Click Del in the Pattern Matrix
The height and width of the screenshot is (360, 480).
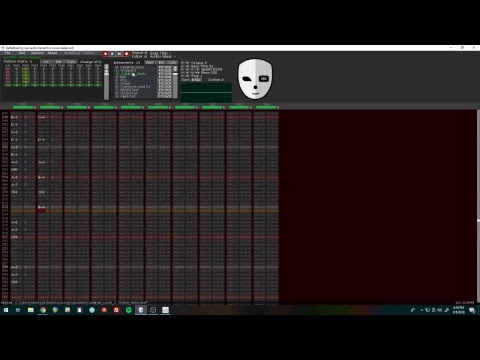pyautogui.click(x=58, y=62)
